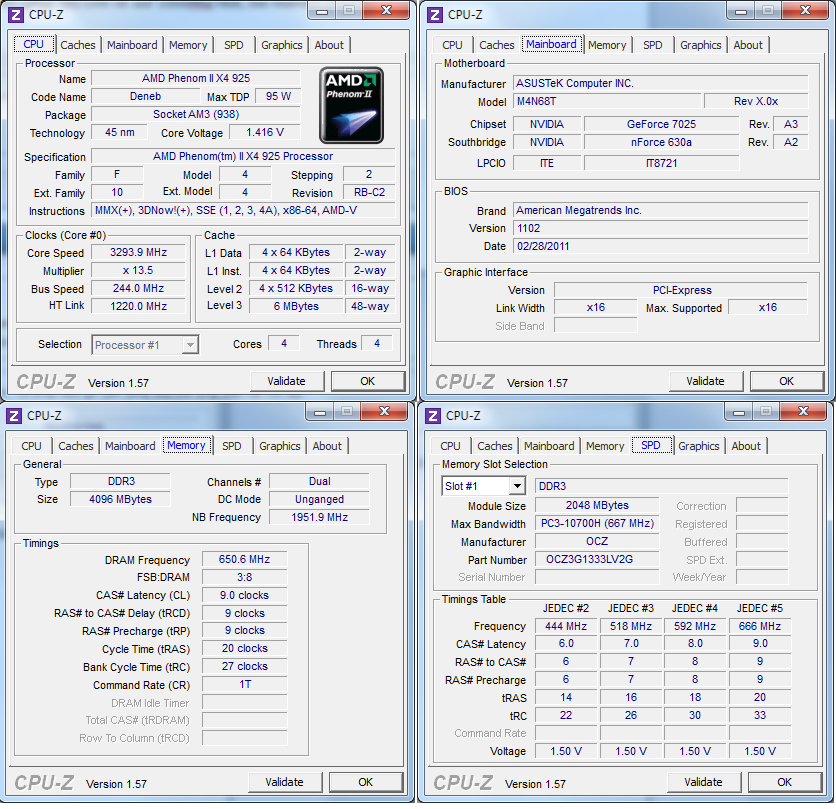Select the Bus Speed value 244.0 MHz

138,289
